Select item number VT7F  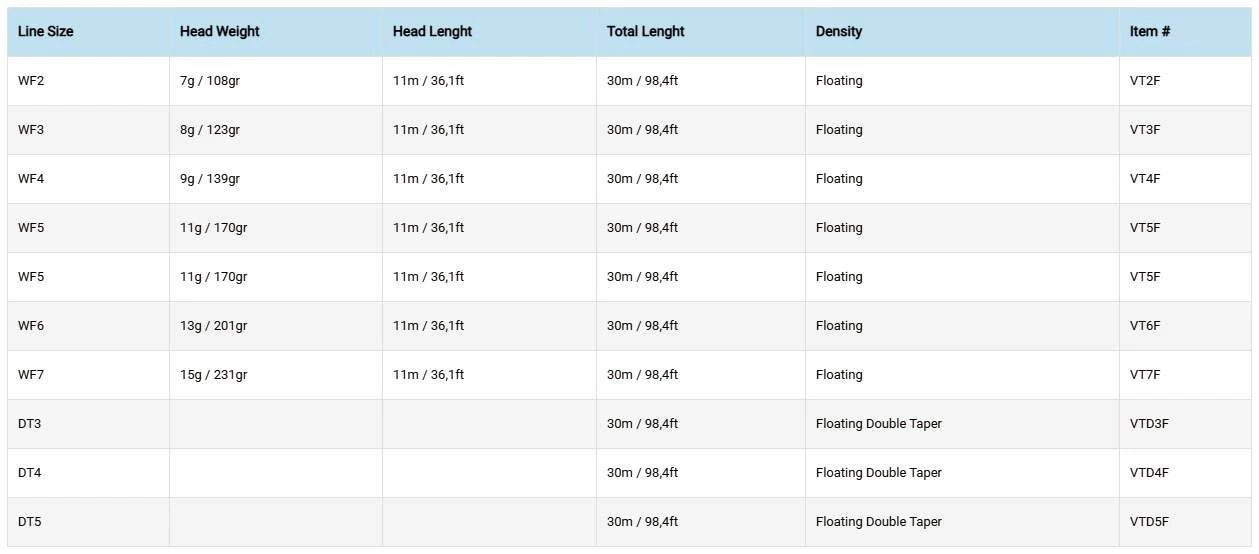tap(1145, 374)
